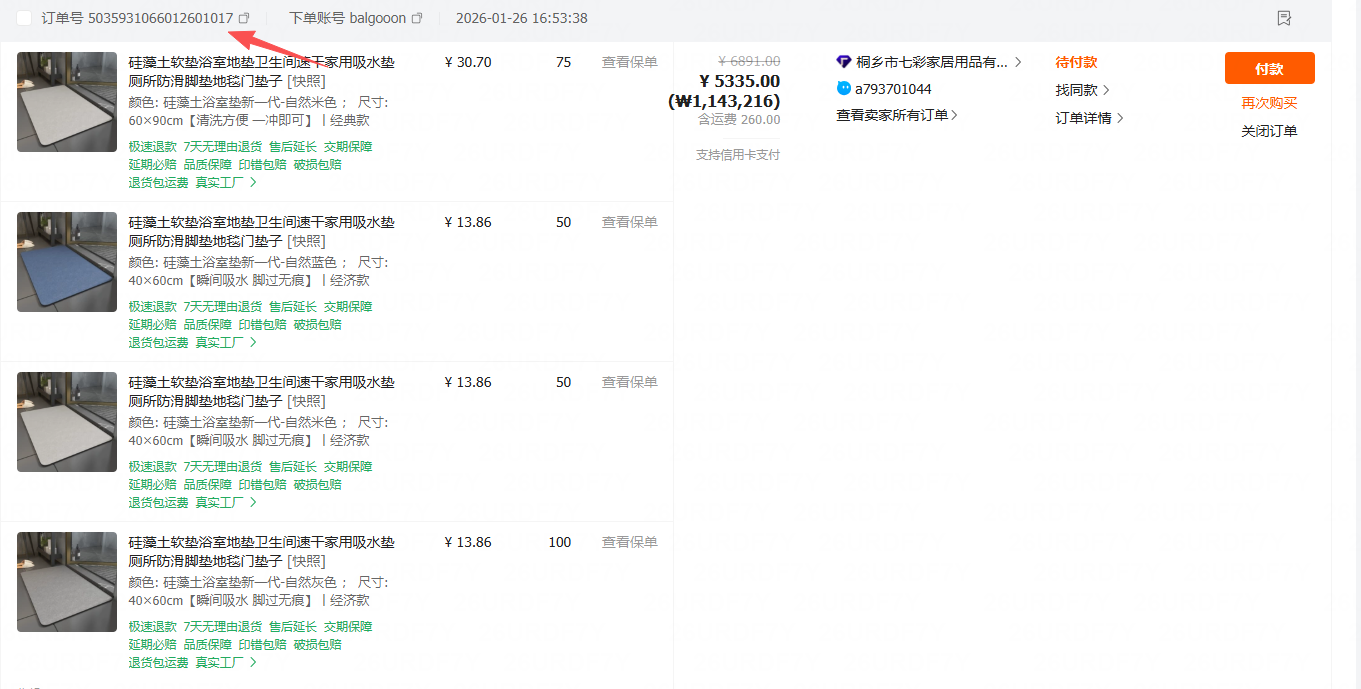The width and height of the screenshot is (1361, 689).
Task: Click 再次购买 to buy again
Action: (x=1269, y=103)
